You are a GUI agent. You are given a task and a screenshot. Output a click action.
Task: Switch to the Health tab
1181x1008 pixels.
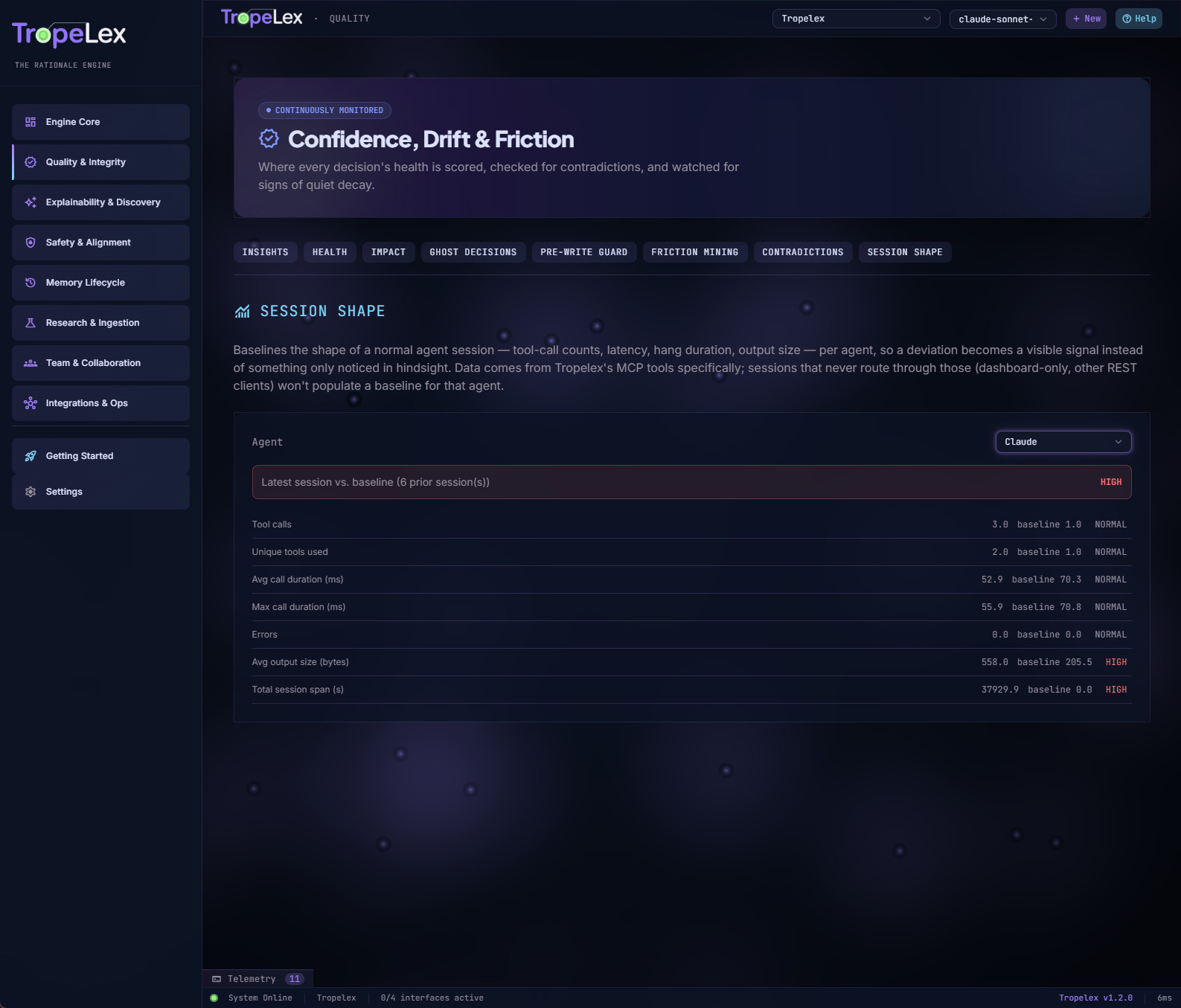(330, 252)
